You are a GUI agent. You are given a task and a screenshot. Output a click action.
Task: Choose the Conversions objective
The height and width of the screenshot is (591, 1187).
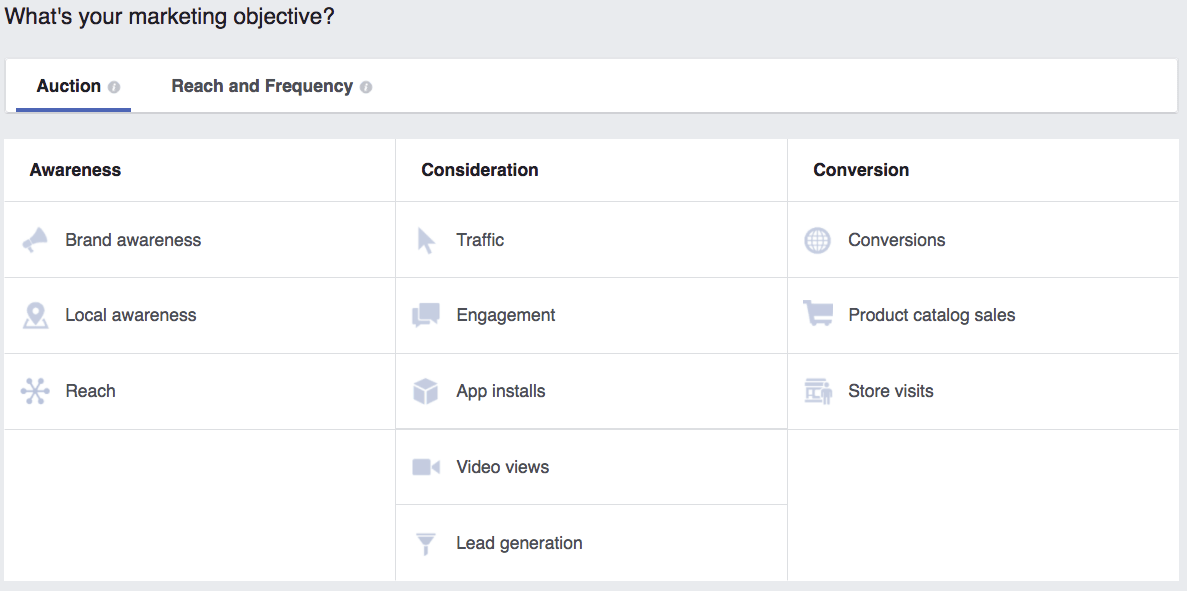pyautogui.click(x=896, y=240)
